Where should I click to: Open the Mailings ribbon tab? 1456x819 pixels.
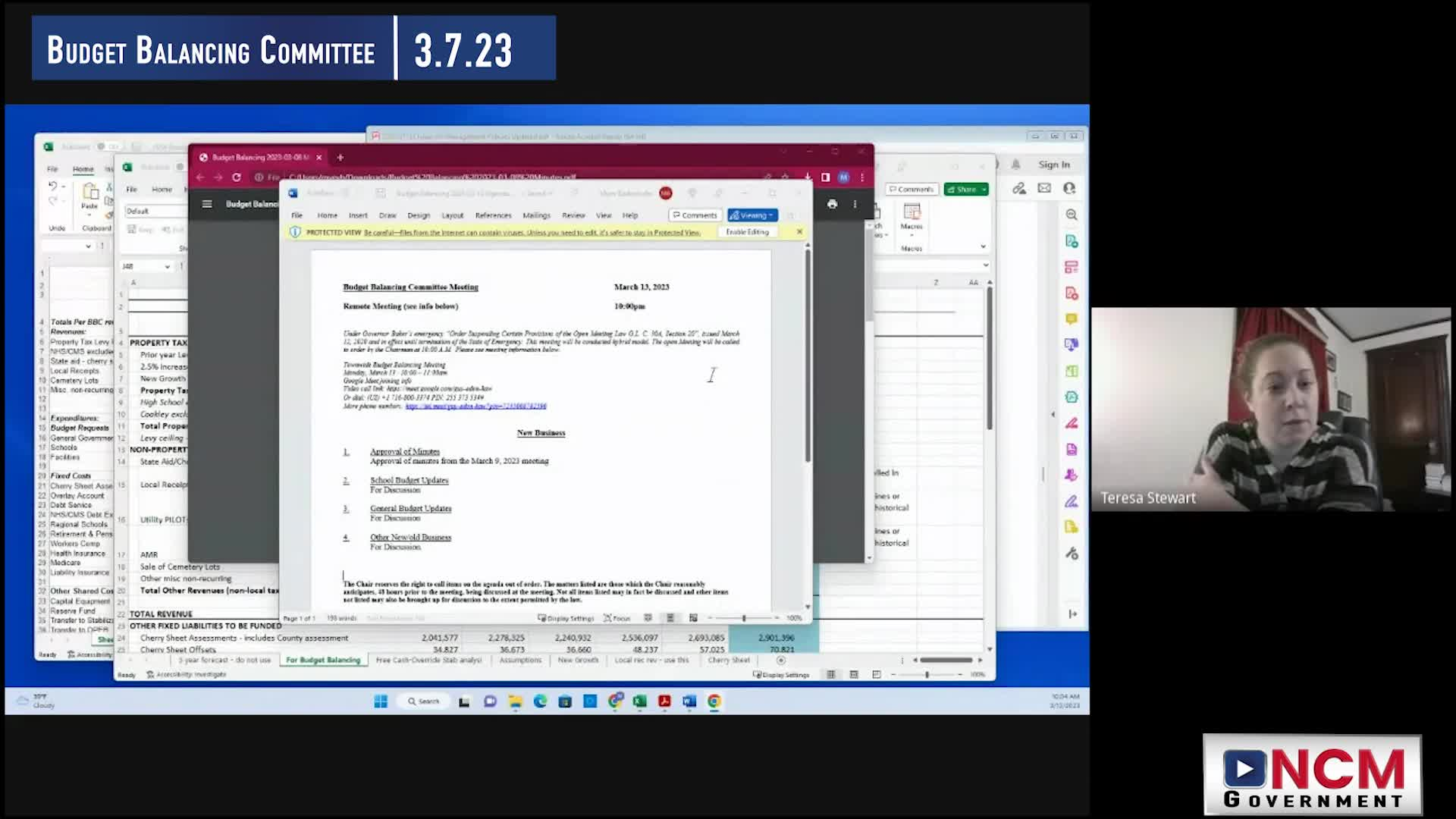click(536, 215)
